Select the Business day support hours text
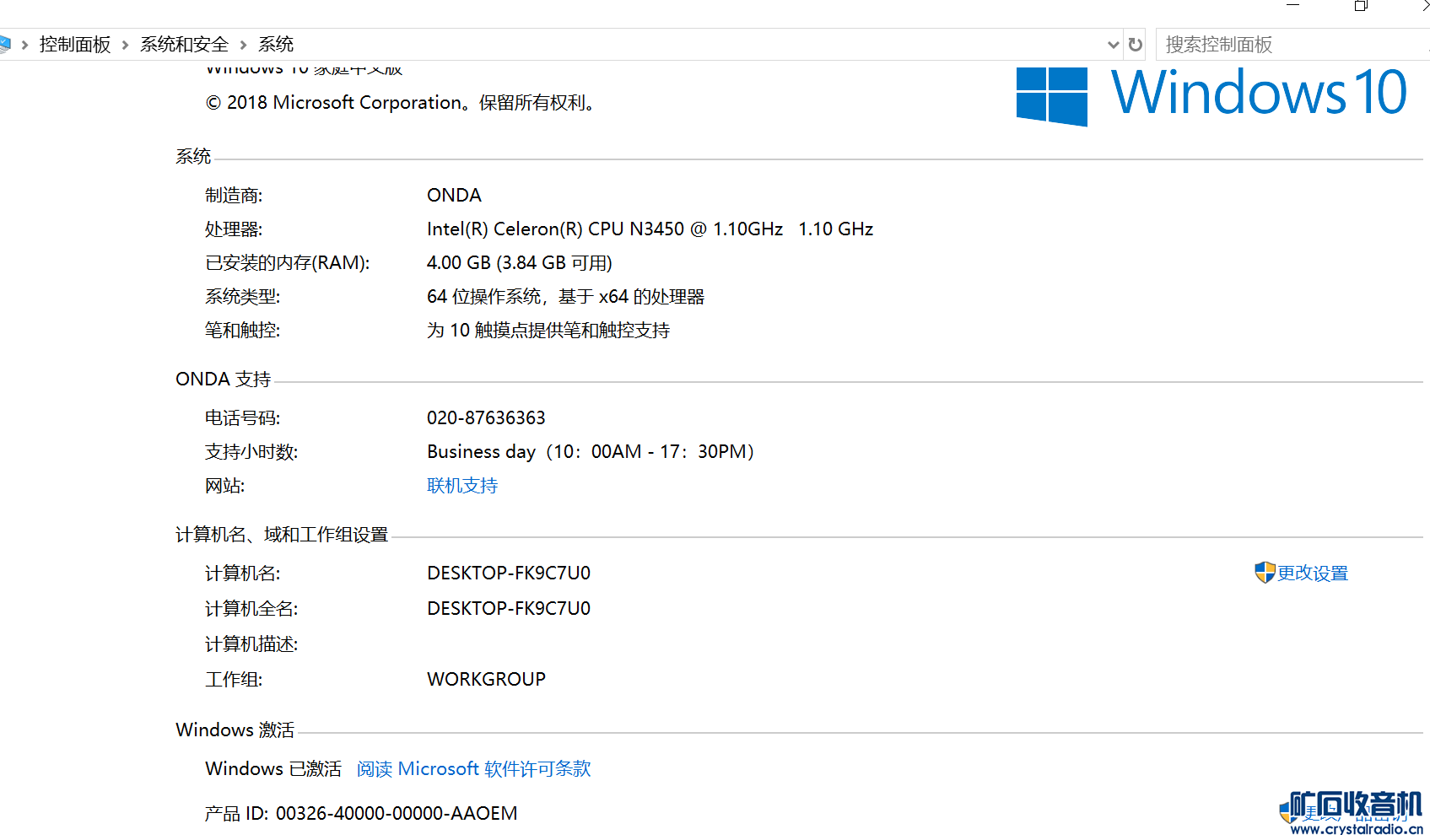Viewport: 1430px width, 840px height. tap(591, 452)
